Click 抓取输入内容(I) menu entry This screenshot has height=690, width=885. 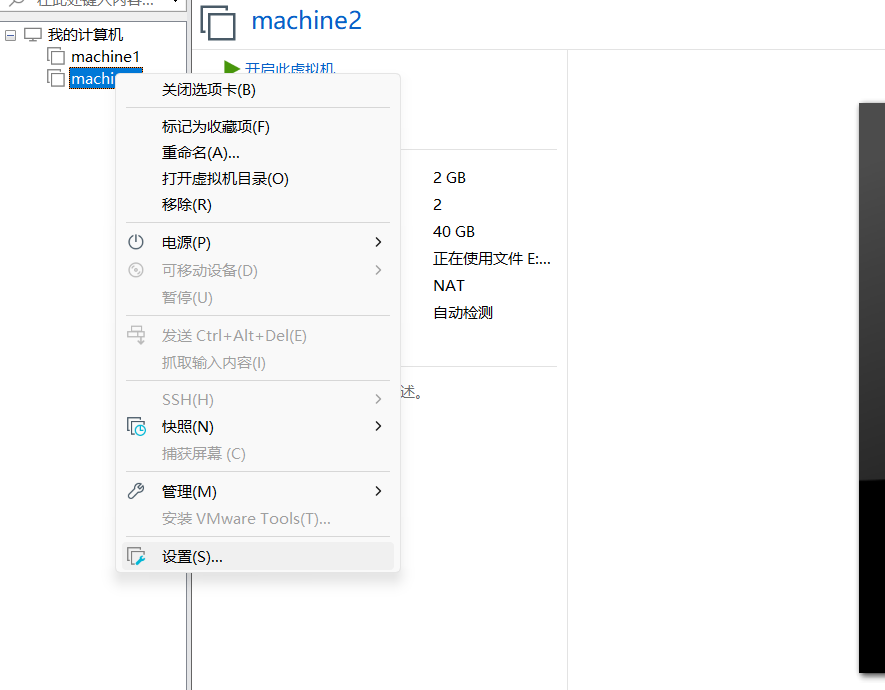click(x=257, y=362)
